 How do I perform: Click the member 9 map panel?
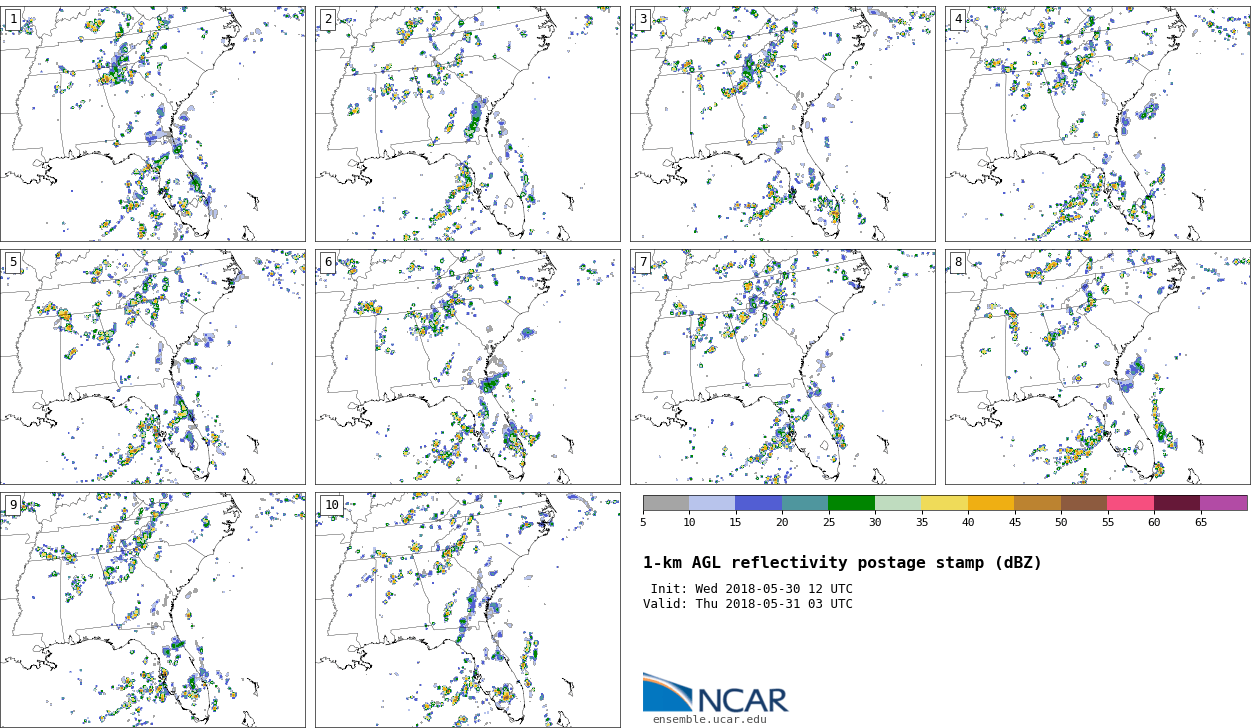(x=153, y=609)
